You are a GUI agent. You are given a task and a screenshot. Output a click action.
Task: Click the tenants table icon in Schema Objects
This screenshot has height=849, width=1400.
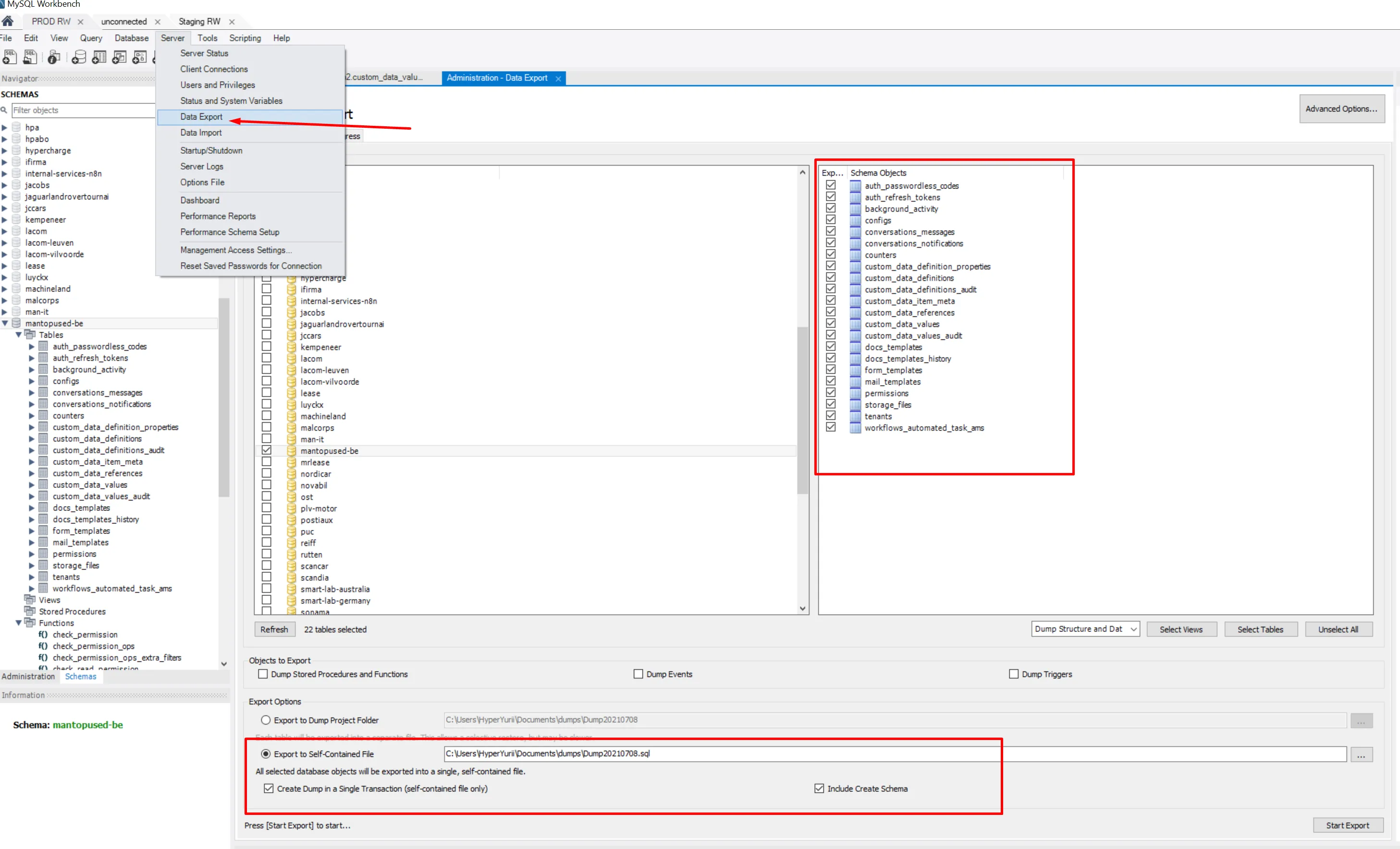855,416
